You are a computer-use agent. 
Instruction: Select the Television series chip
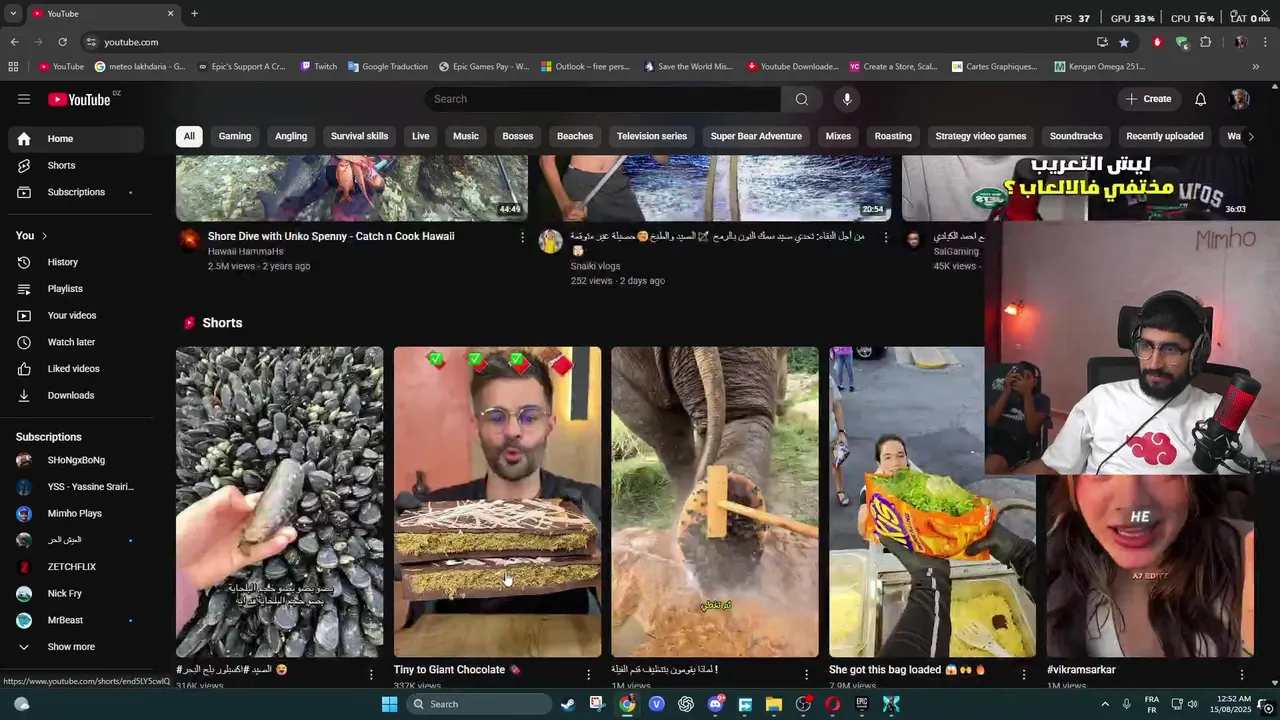(652, 136)
